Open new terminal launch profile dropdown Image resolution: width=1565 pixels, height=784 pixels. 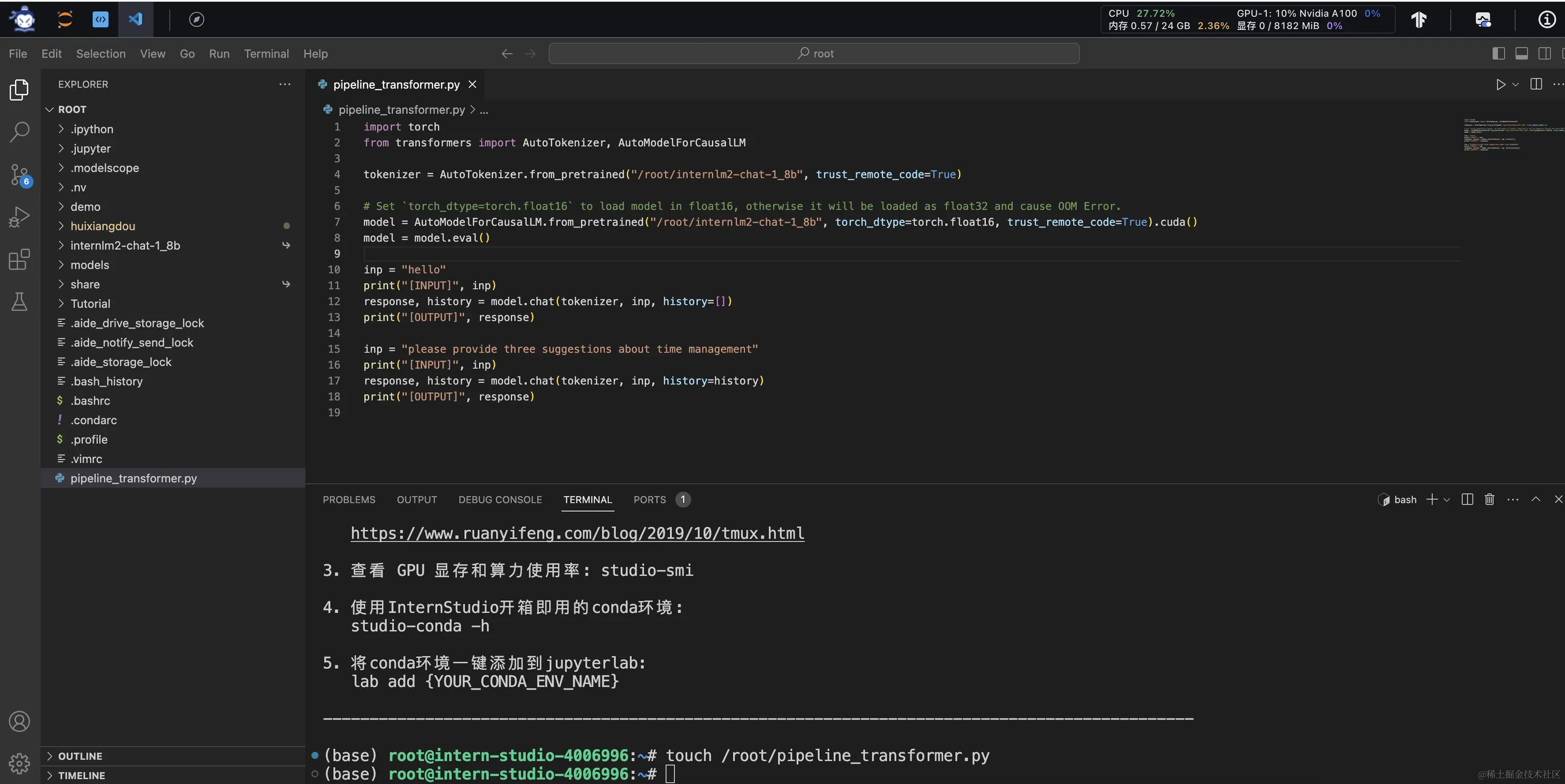(x=1446, y=500)
